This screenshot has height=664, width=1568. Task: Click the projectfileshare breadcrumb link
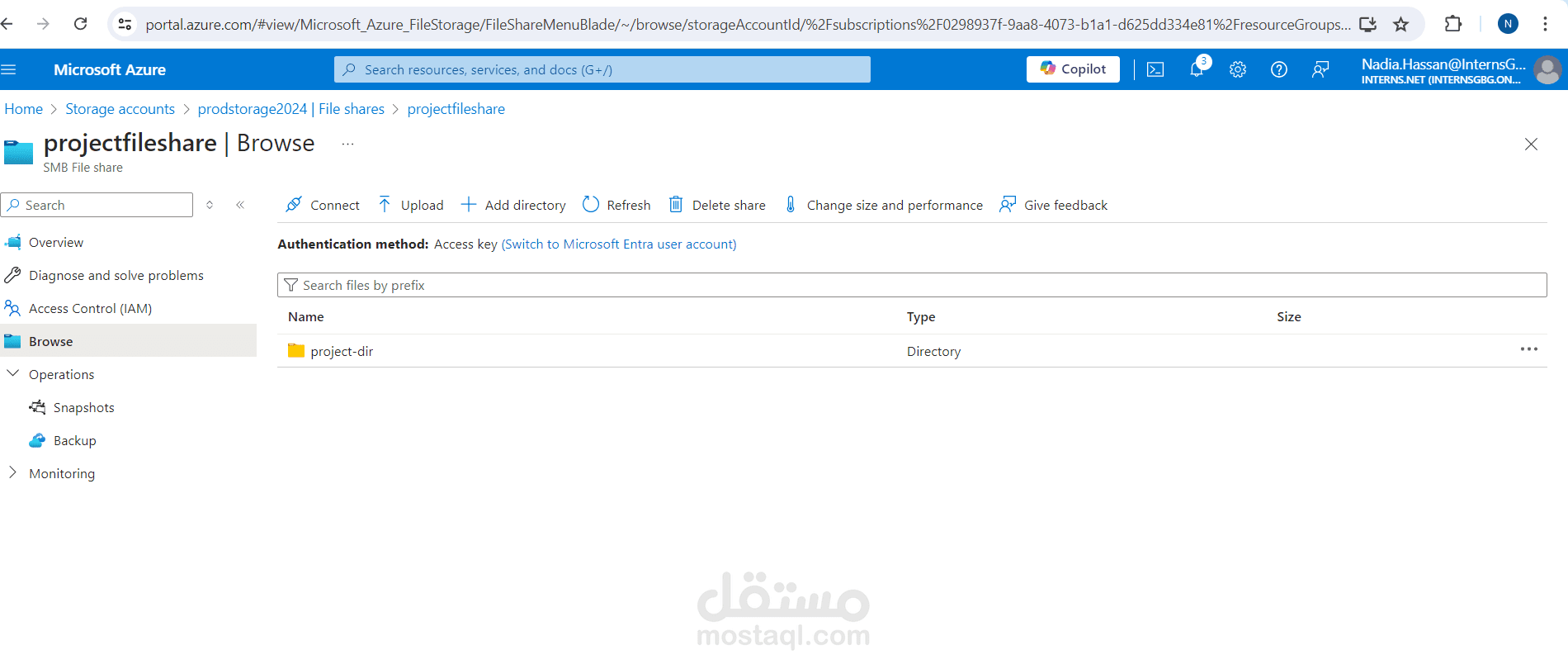tap(456, 109)
